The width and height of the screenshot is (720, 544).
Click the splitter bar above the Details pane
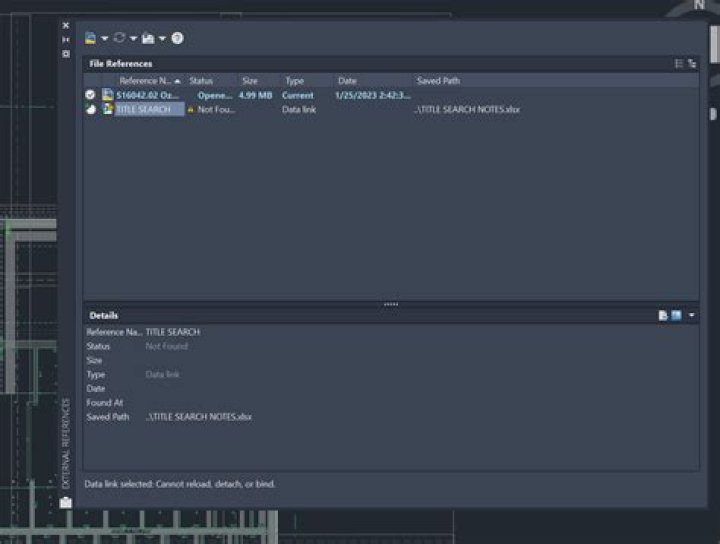[x=391, y=304]
